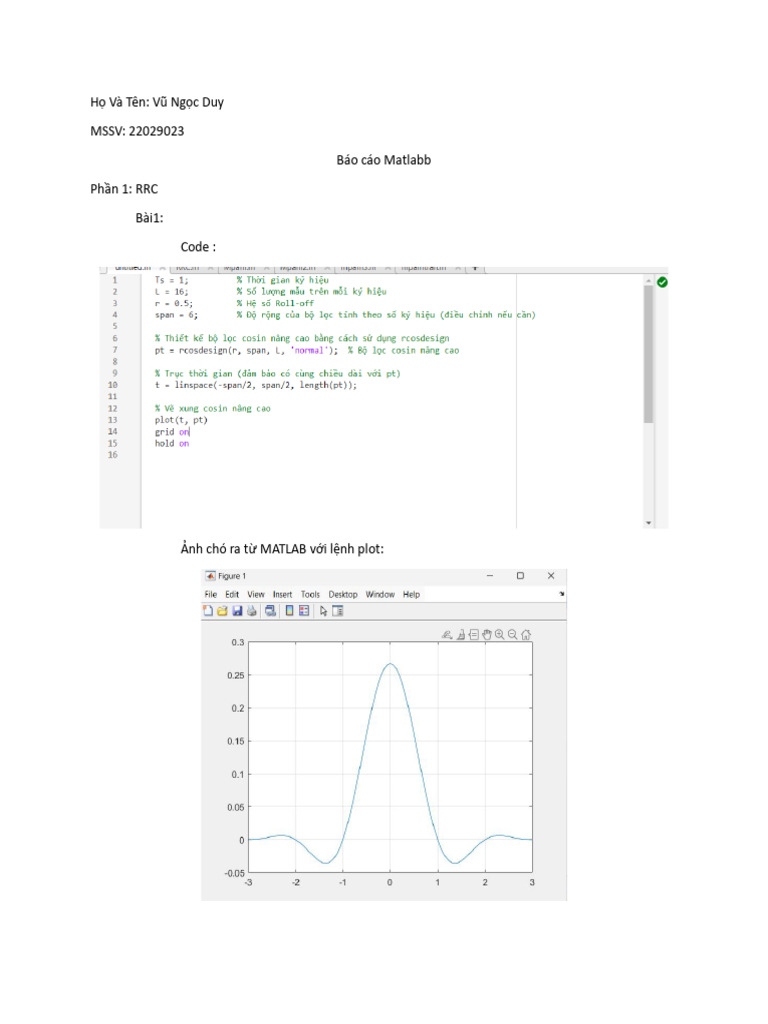The image size is (768, 1024).
Task: Click the Open File folder icon
Action: [222, 611]
